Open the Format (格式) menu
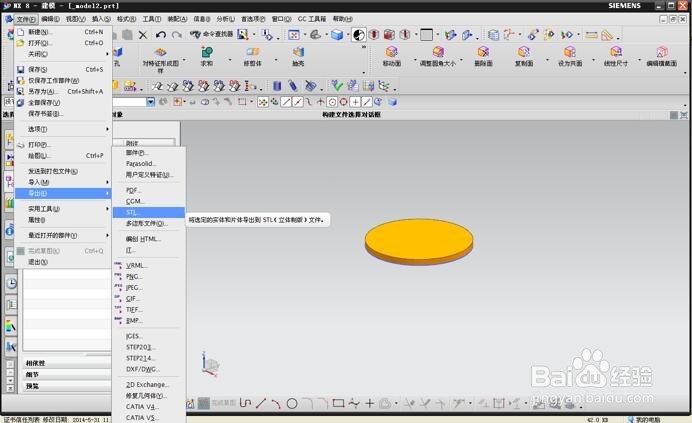Image resolution: width=692 pixels, height=423 pixels. pos(126,19)
